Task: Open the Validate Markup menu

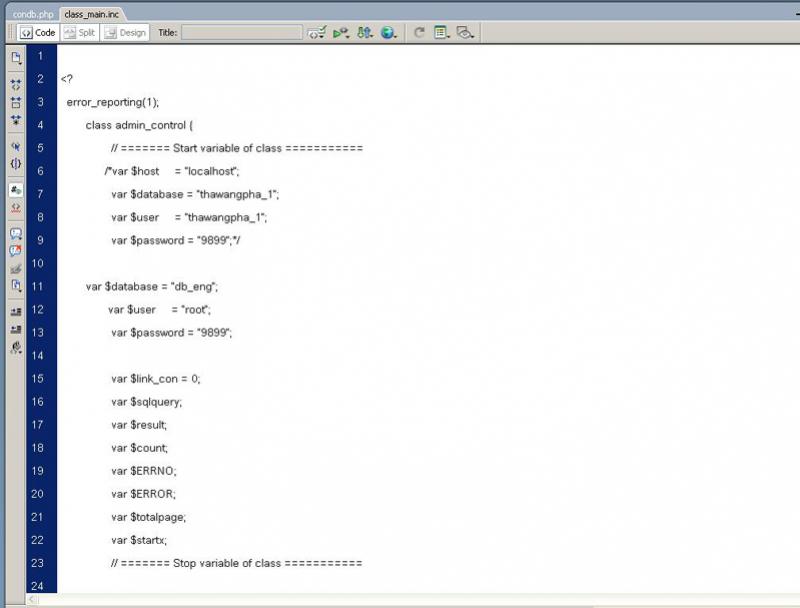Action: click(316, 33)
